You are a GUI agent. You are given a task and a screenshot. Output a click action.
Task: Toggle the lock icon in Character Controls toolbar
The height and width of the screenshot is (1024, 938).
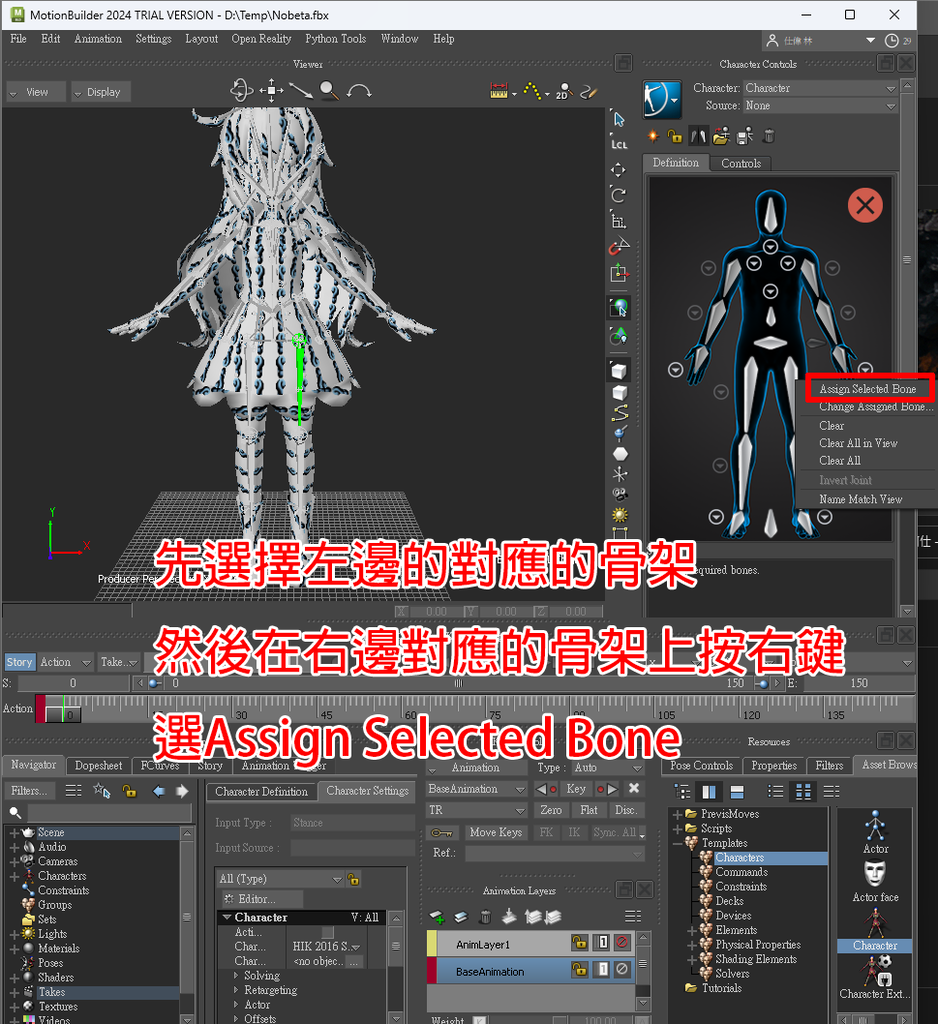pos(675,136)
